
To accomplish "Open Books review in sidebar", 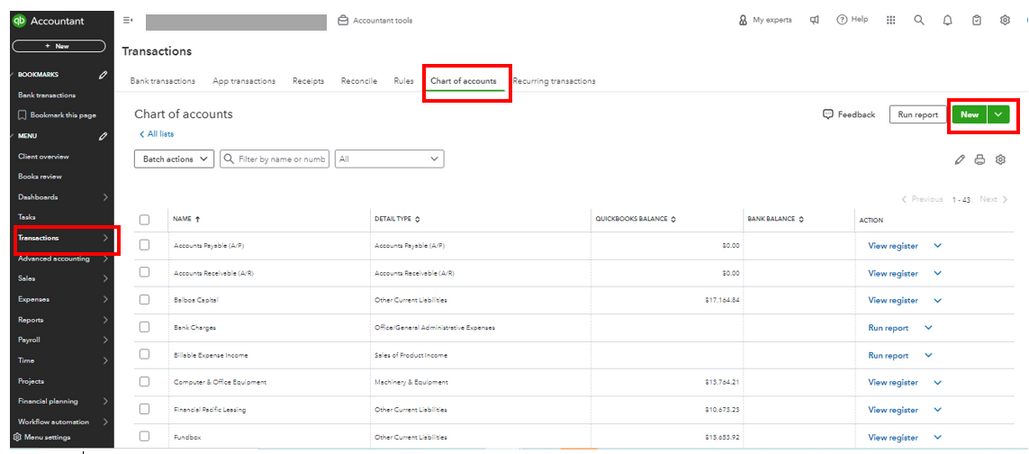I will point(40,176).
